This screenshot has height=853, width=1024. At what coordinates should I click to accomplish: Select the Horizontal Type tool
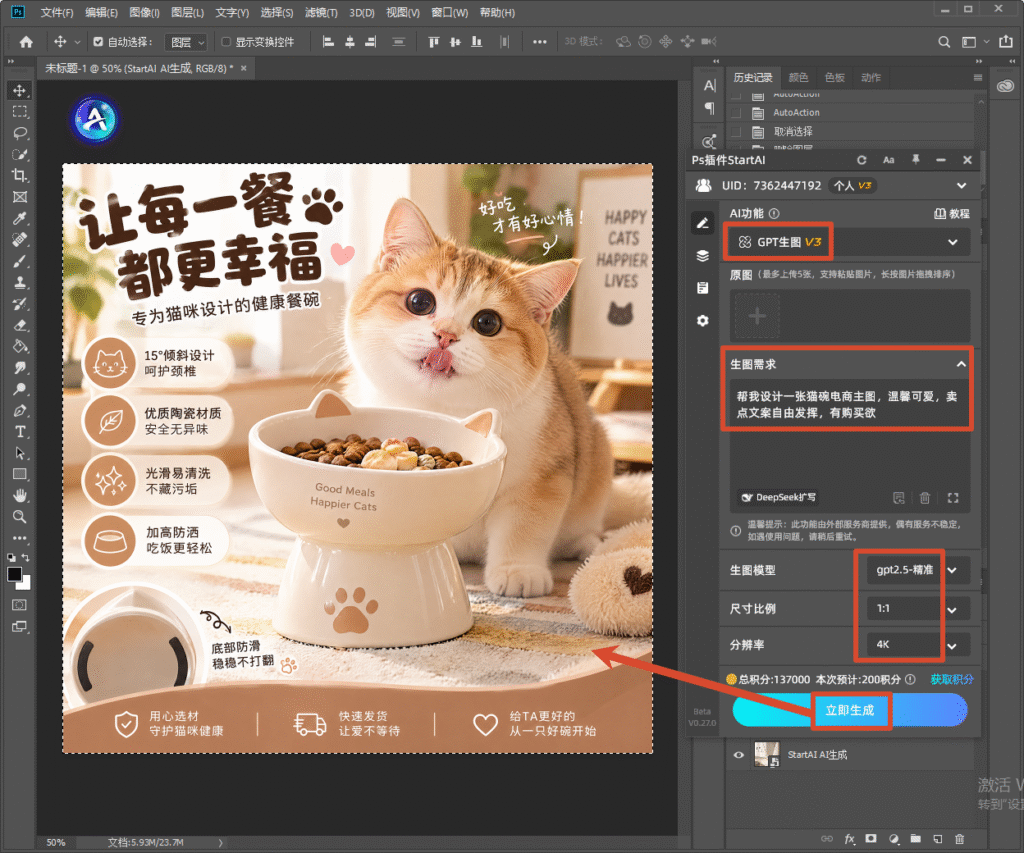coord(20,432)
